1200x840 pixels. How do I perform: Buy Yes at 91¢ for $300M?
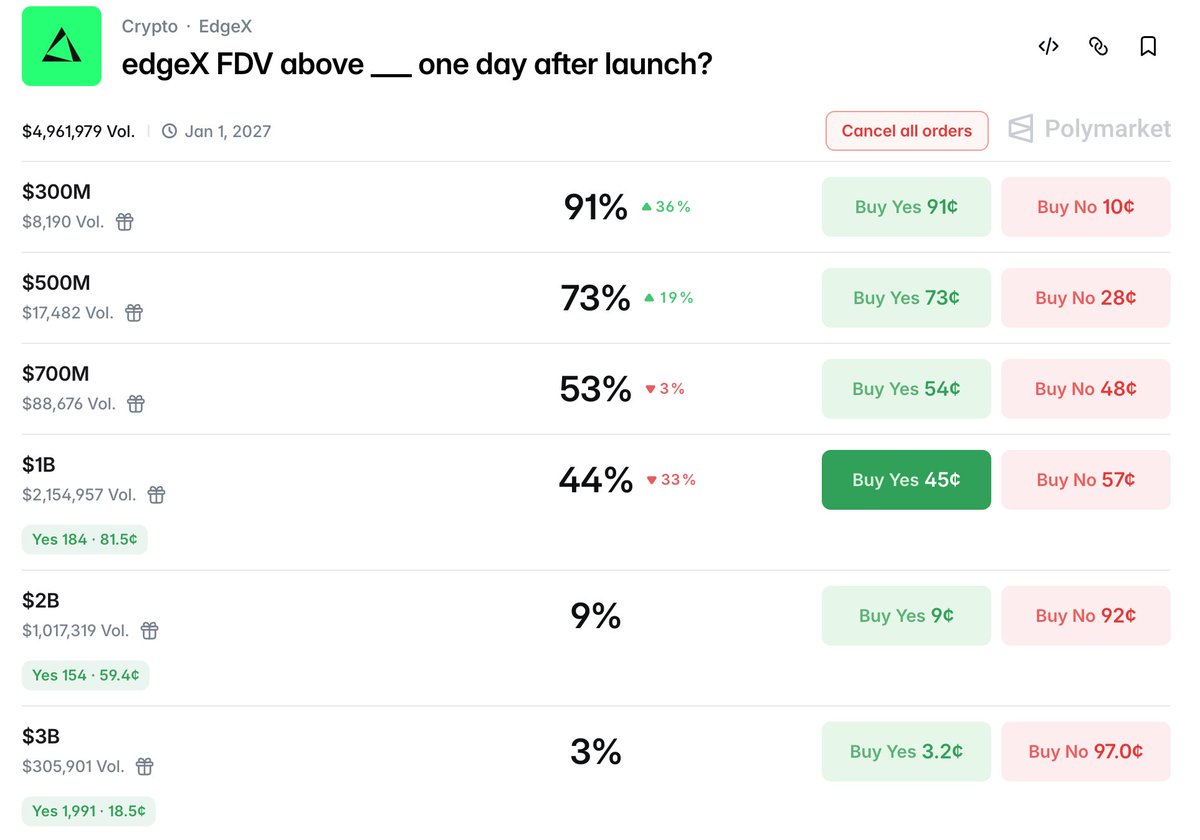point(906,207)
